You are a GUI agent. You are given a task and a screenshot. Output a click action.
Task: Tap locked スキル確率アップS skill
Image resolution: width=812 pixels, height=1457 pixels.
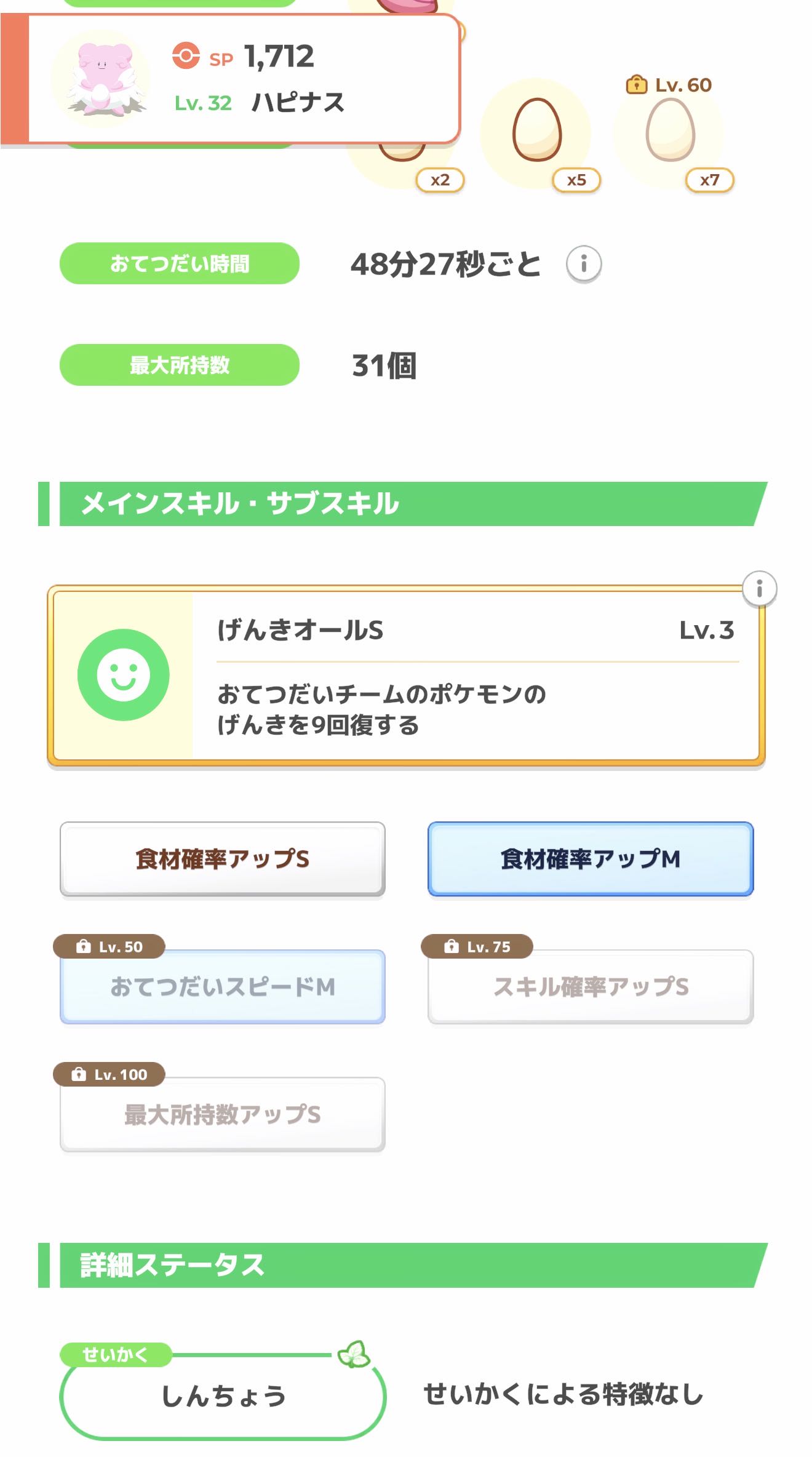(x=590, y=986)
